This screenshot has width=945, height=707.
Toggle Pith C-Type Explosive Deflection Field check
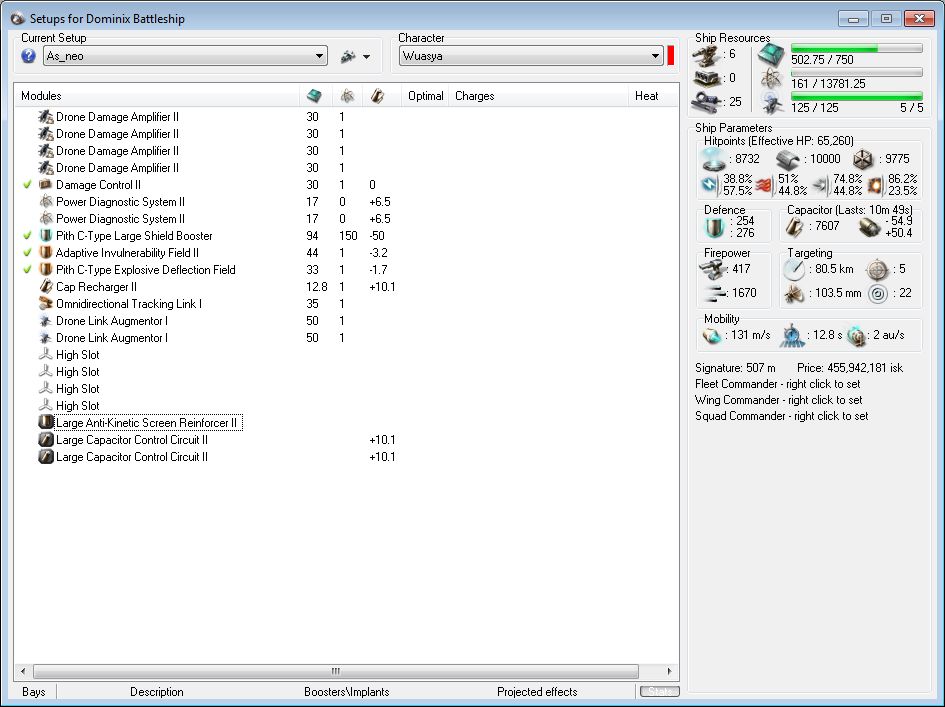27,269
